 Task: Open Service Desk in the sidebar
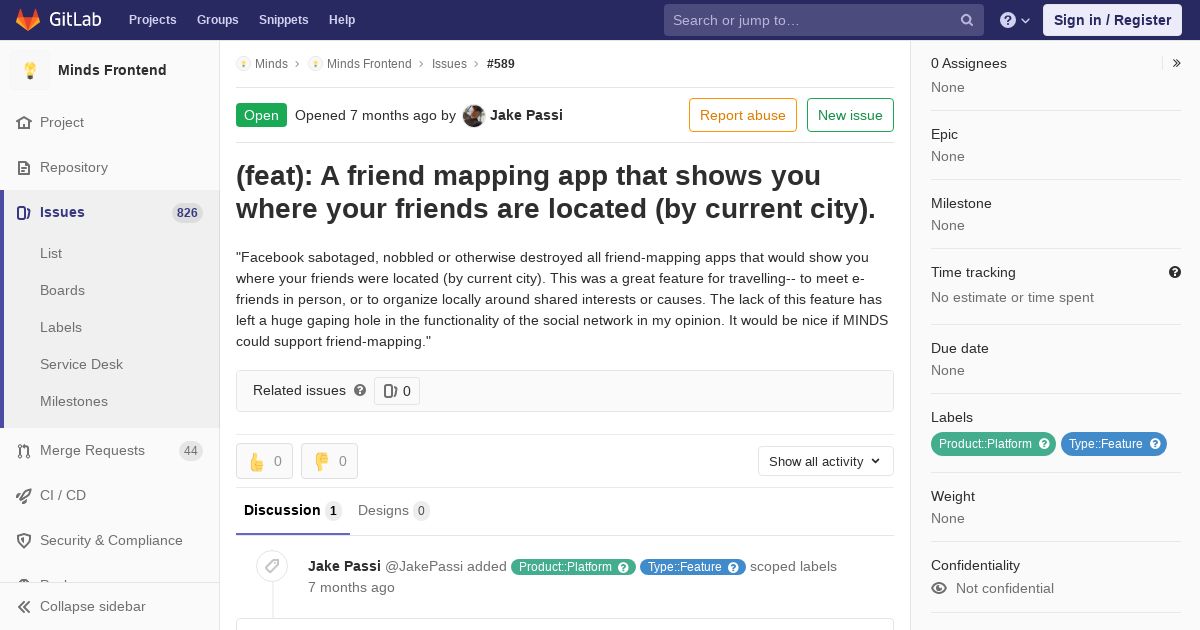click(81, 365)
